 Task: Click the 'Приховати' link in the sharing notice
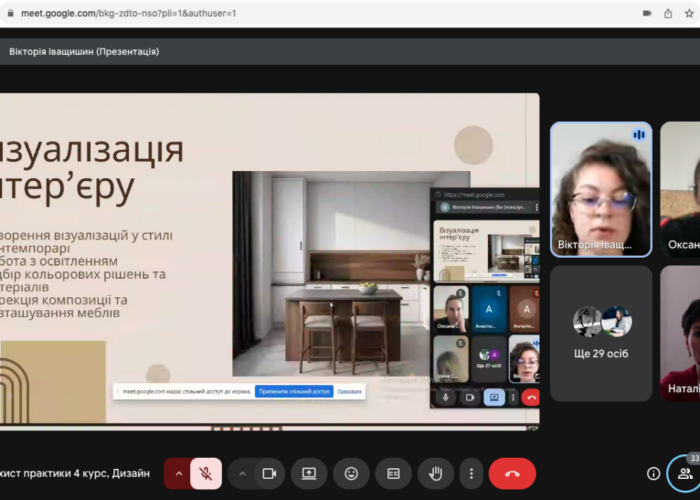pos(349,391)
